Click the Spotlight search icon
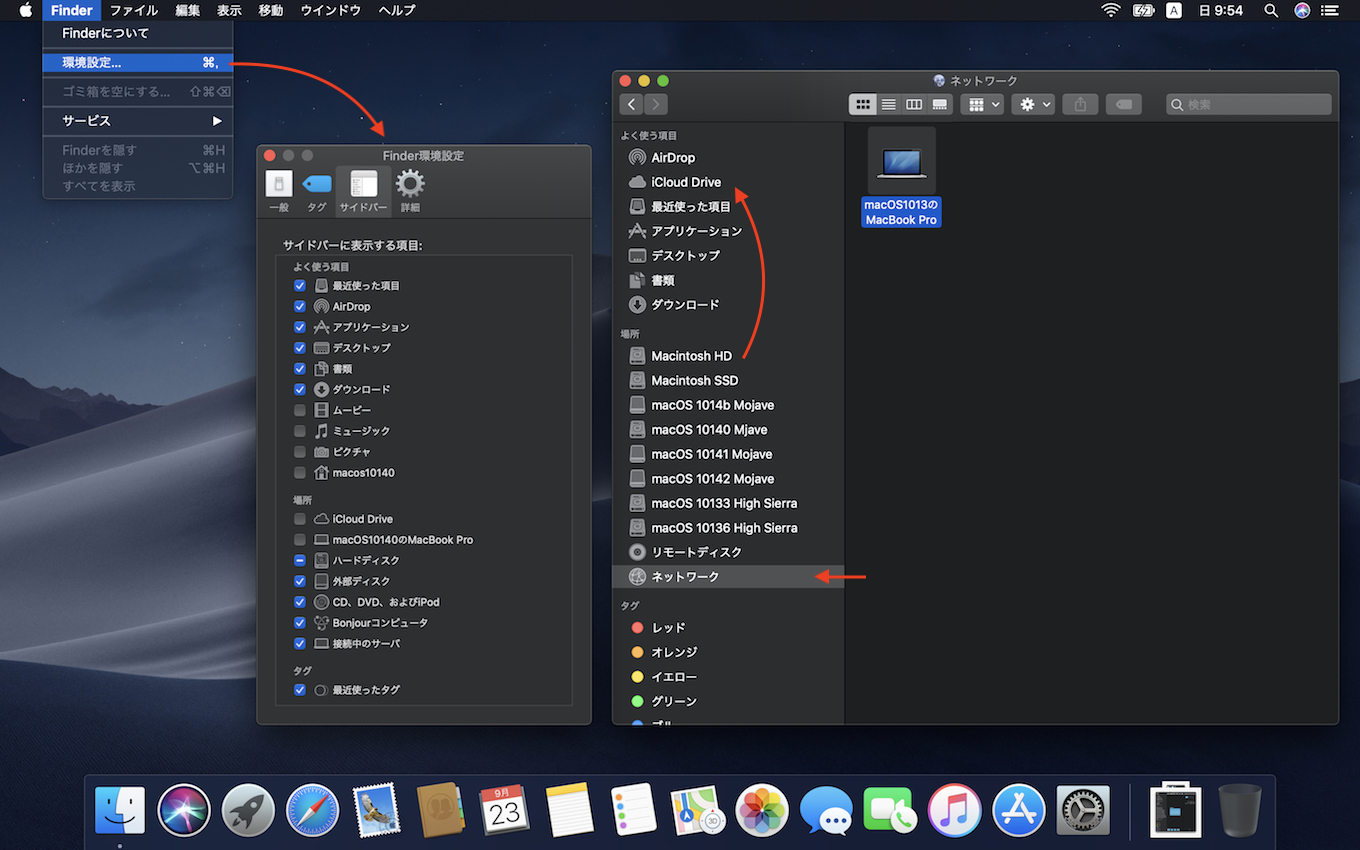Image resolution: width=1360 pixels, height=850 pixels. coord(1271,10)
